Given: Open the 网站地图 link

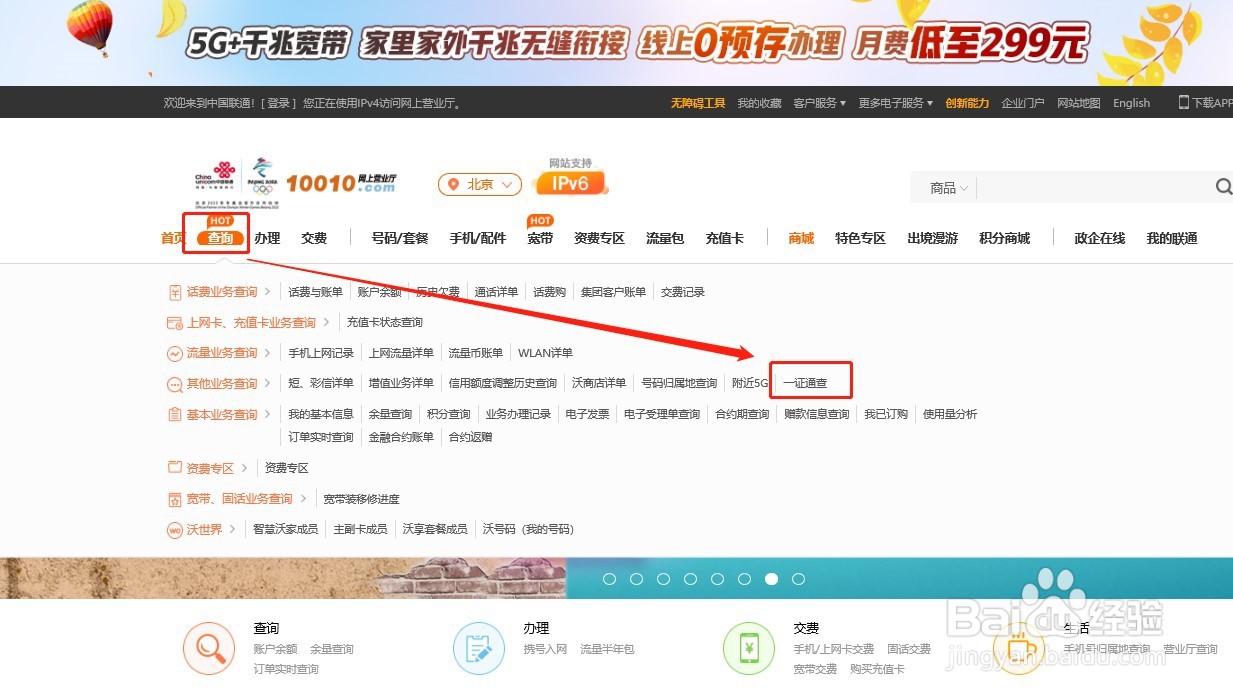Looking at the screenshot, I should pos(1078,103).
